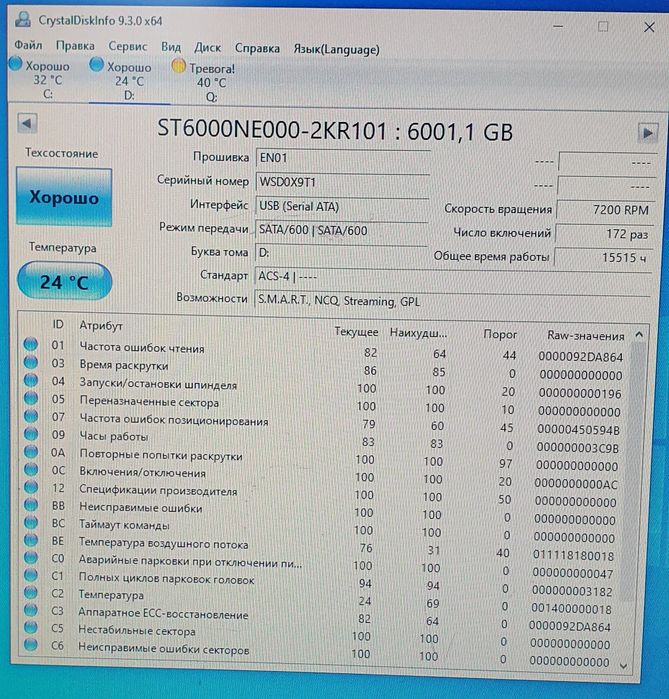Screen dimensions: 669x699
Task: Click status circle of attribute 0C
Action: tap(31, 469)
